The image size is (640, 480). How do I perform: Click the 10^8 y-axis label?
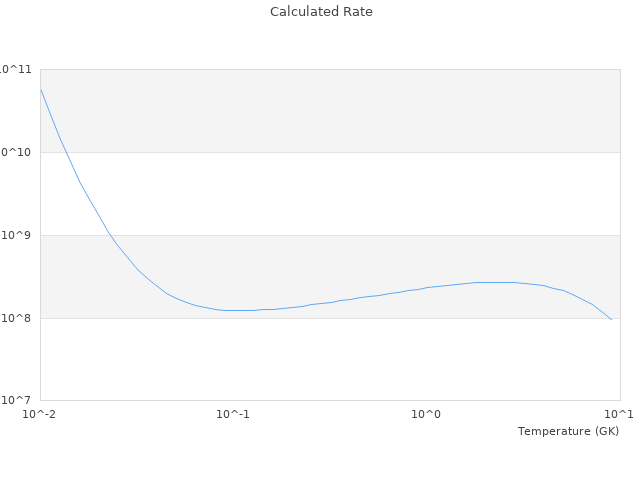coord(18,318)
